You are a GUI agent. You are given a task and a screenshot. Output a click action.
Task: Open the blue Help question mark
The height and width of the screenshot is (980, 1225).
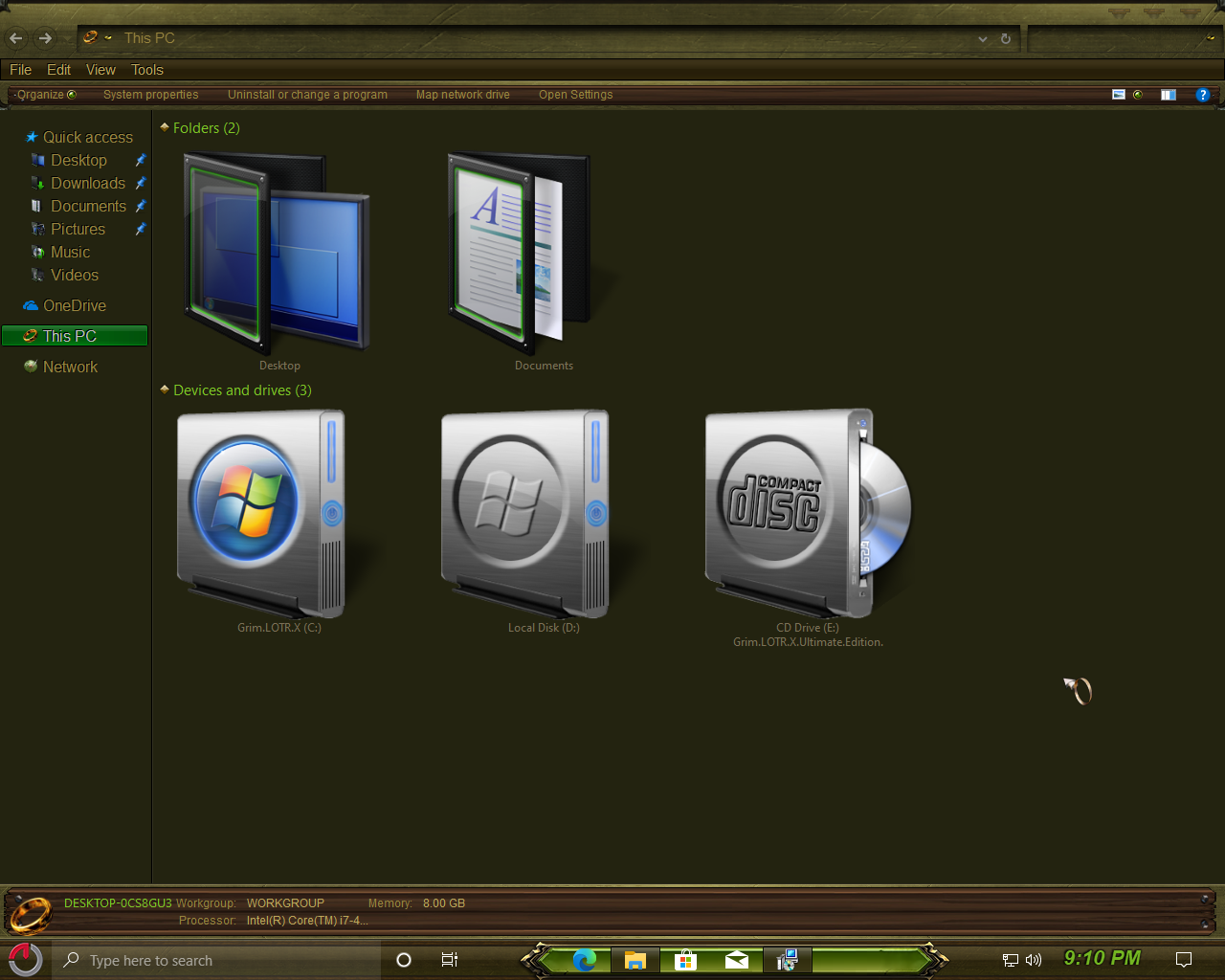point(1203,95)
